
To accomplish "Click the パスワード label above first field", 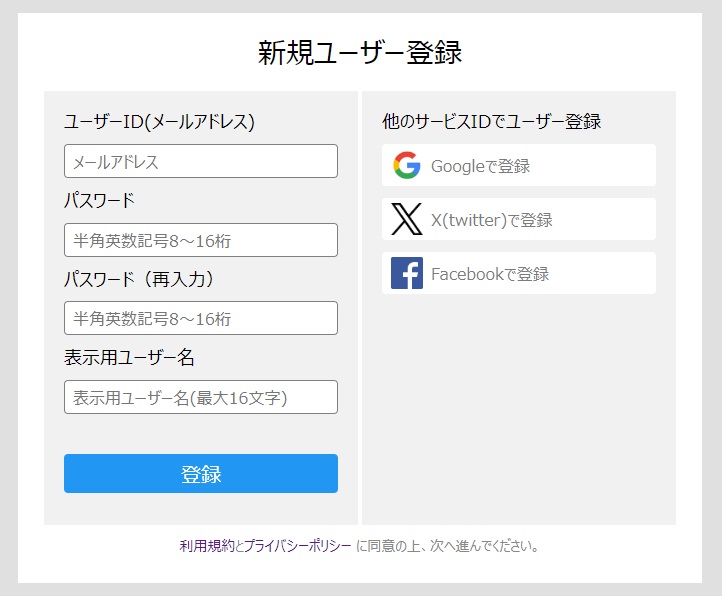I will point(99,201).
